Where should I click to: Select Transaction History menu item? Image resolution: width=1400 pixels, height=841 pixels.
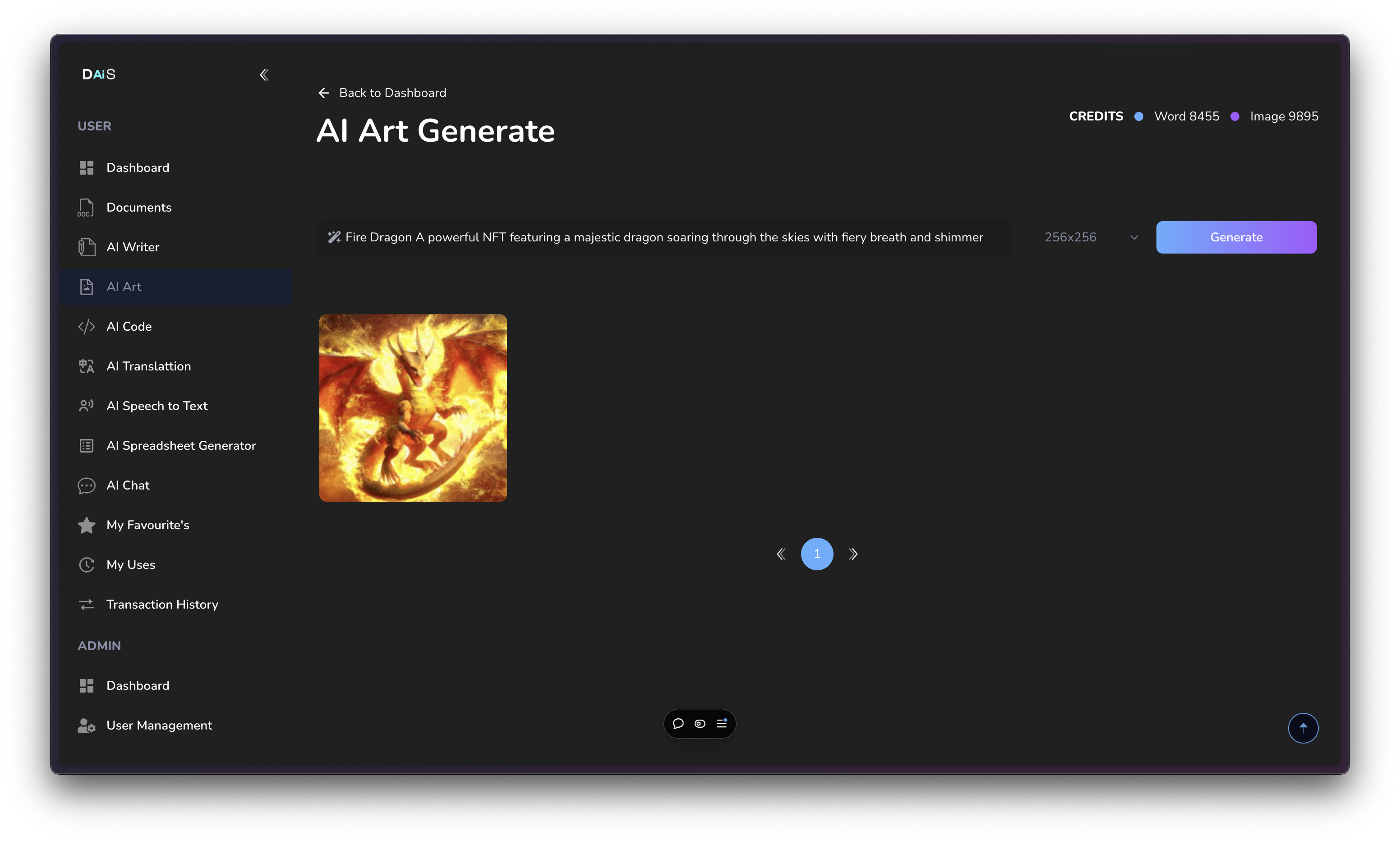pyautogui.click(x=162, y=604)
